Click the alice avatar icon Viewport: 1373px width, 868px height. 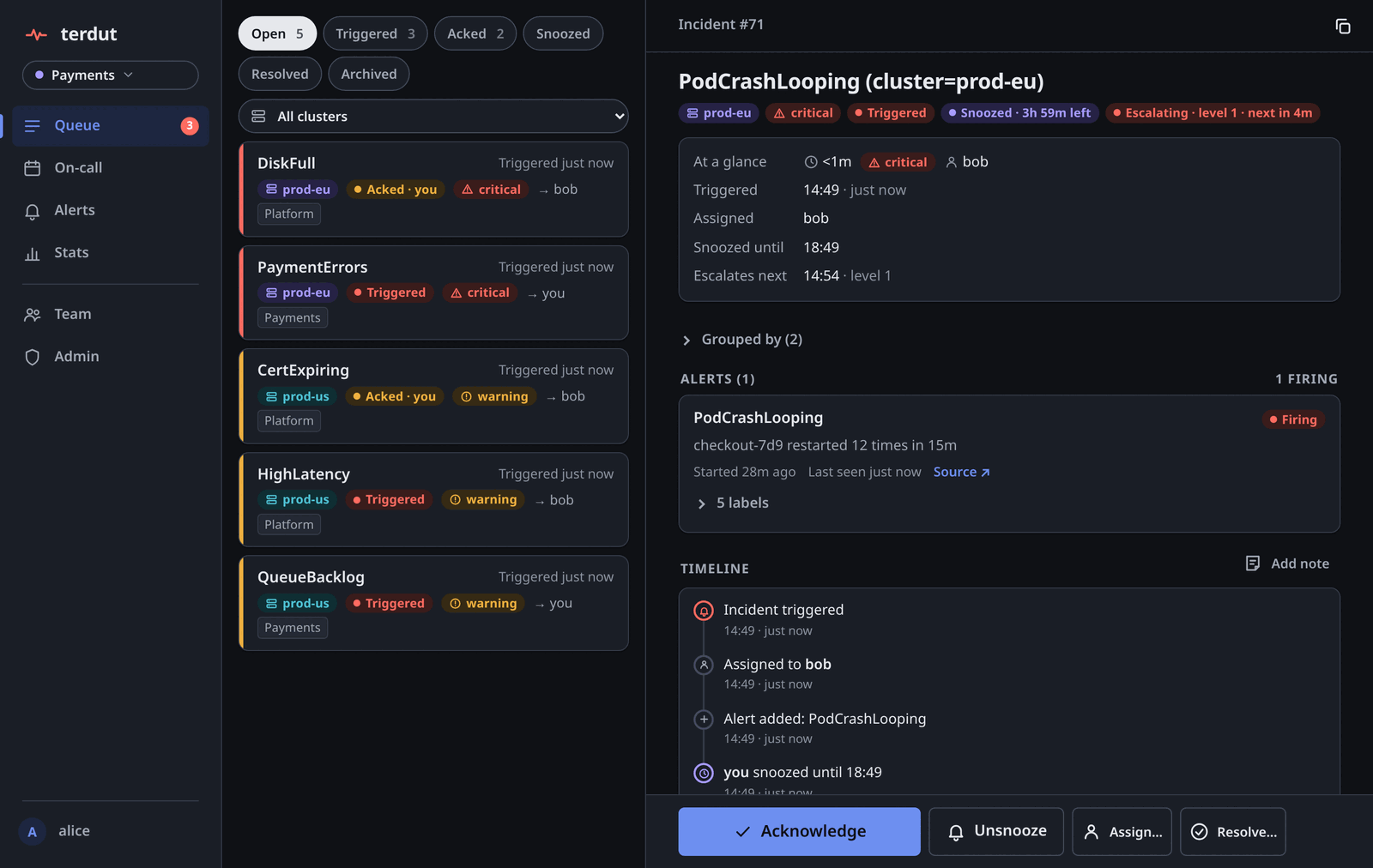tap(33, 831)
